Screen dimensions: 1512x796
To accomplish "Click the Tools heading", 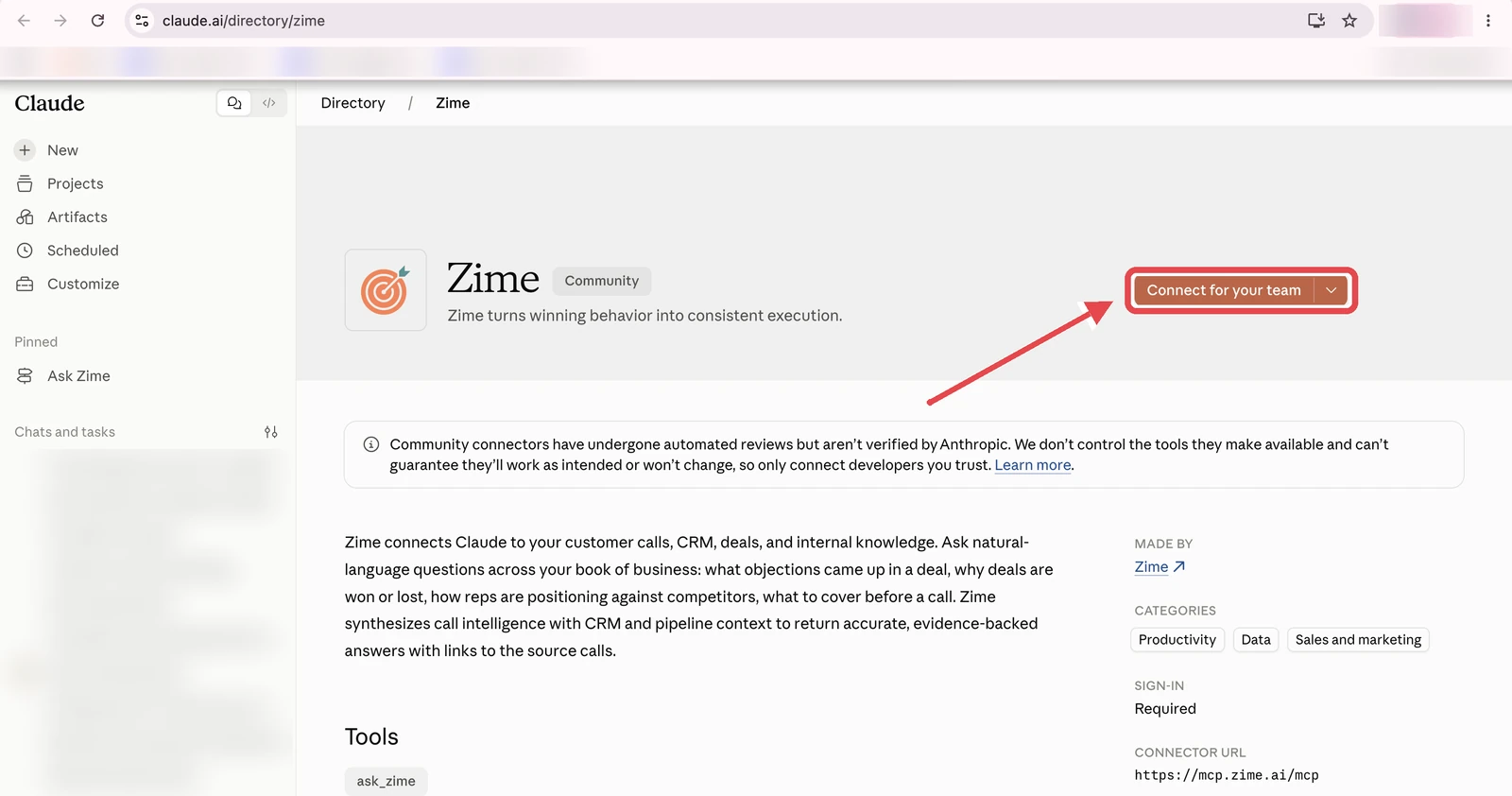I will click(x=371, y=736).
